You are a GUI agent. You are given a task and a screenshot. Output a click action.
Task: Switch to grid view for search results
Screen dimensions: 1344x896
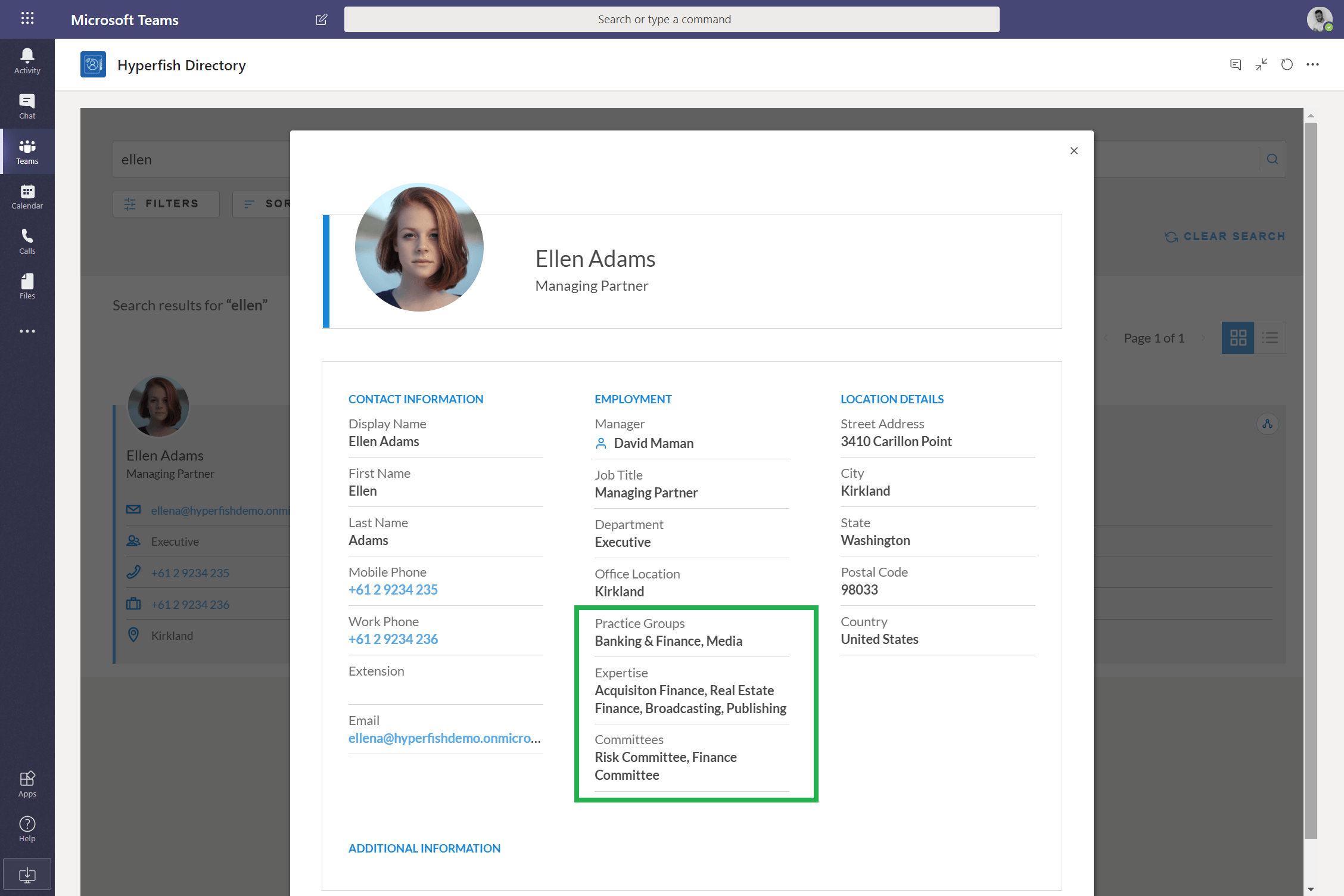point(1238,338)
